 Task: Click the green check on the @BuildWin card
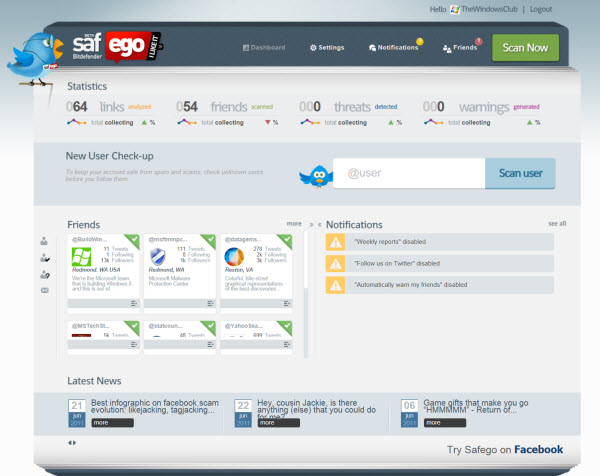(134, 240)
